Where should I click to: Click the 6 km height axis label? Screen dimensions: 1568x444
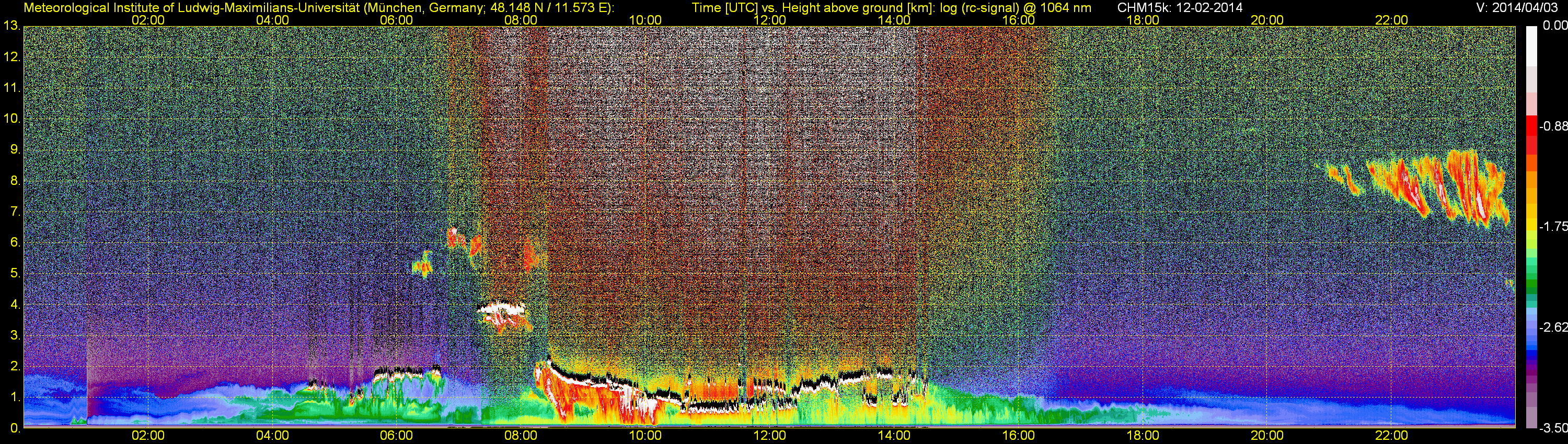15,243
